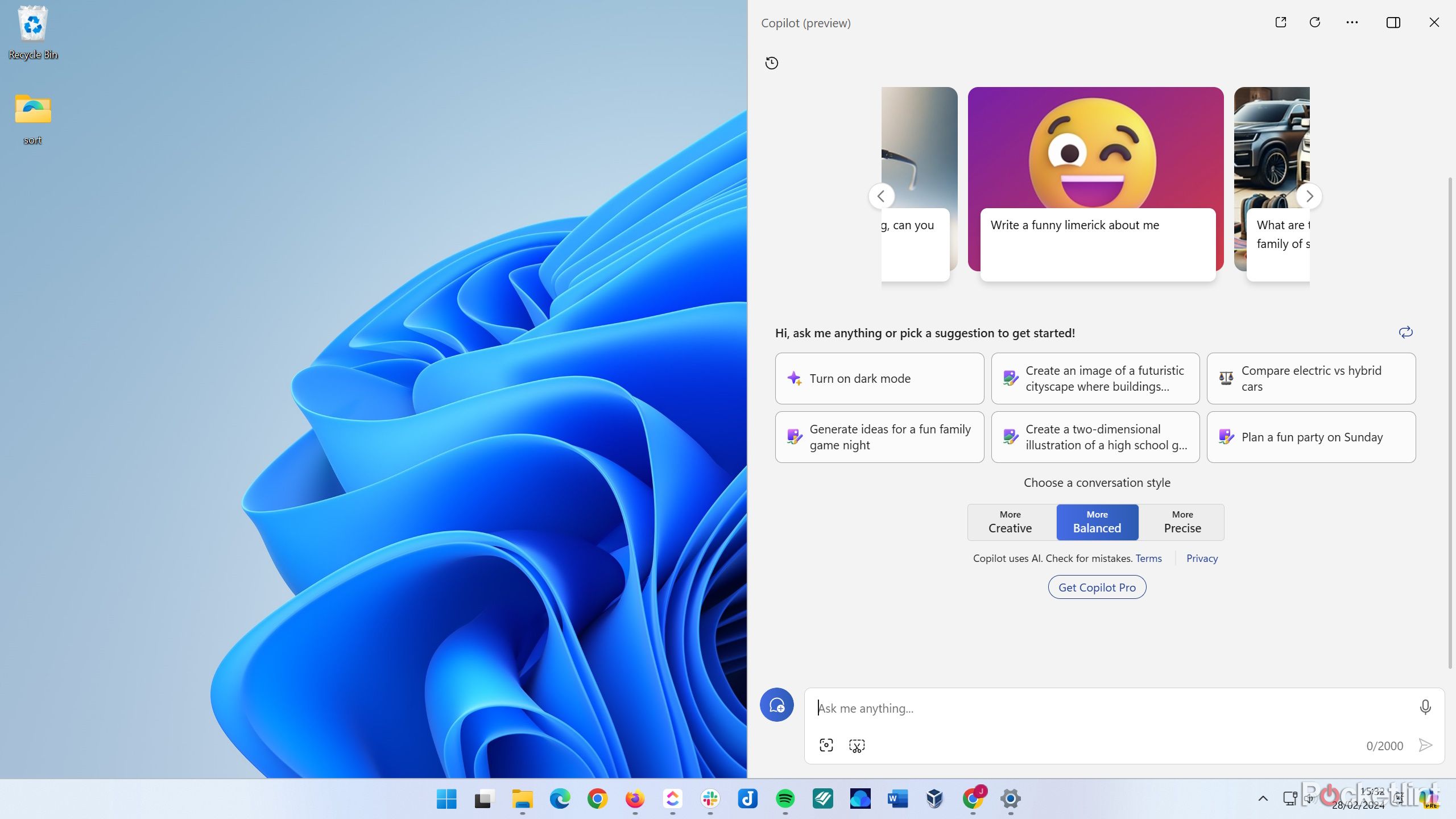The image size is (1456, 819).
Task: Open the Privacy link
Action: [1202, 559]
